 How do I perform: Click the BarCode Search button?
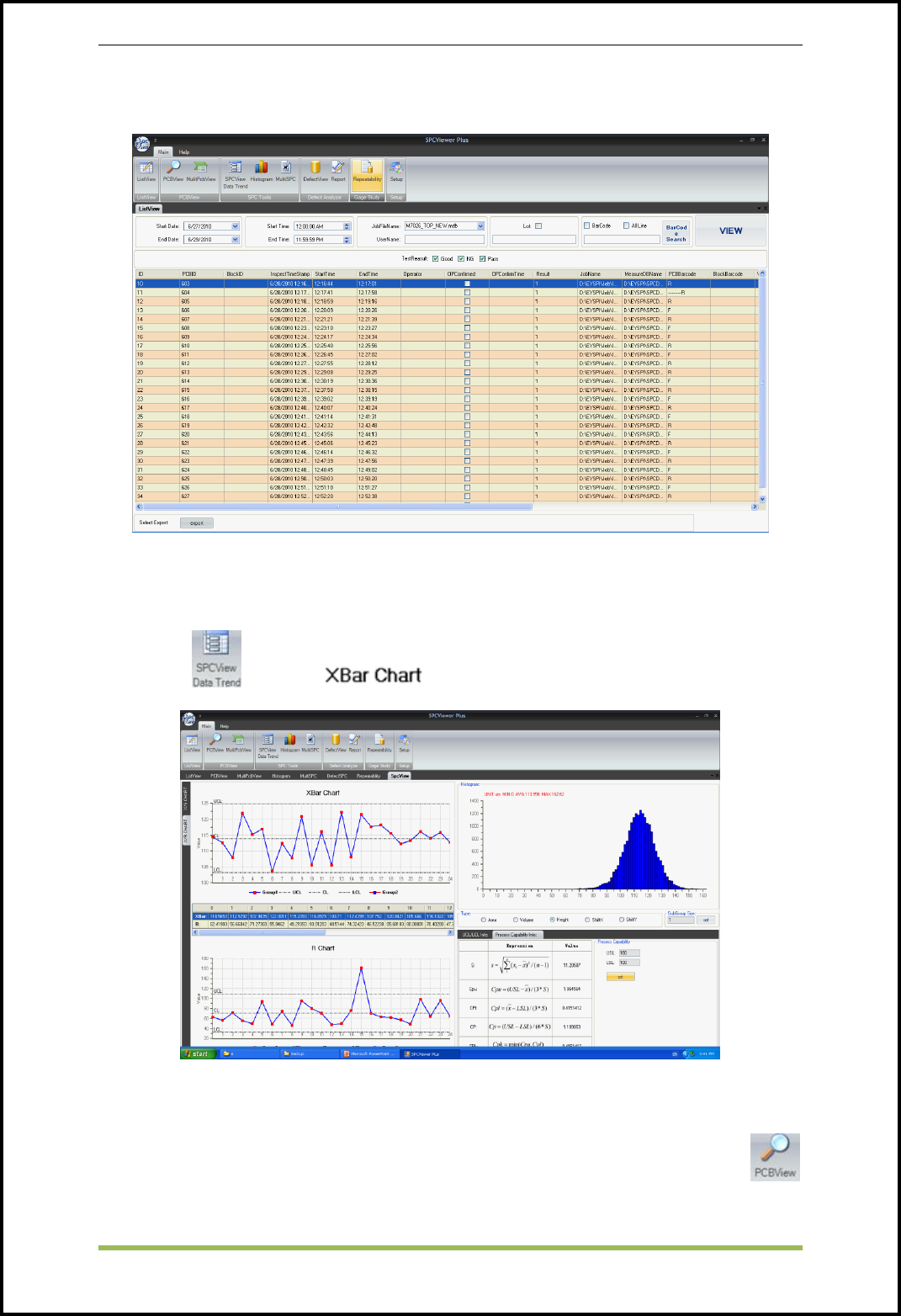(676, 233)
